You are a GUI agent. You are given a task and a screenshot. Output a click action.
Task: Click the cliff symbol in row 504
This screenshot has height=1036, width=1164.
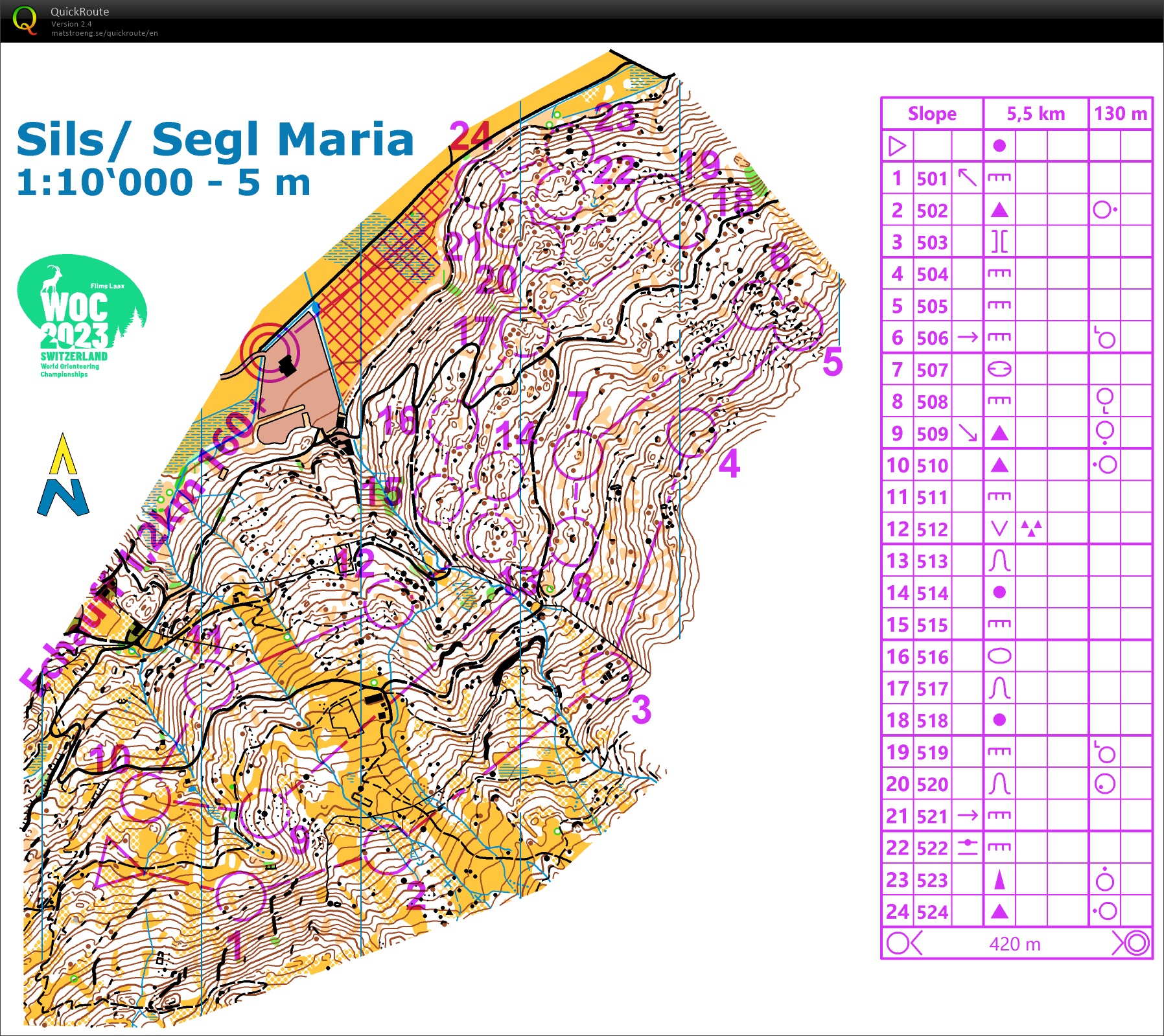click(999, 273)
